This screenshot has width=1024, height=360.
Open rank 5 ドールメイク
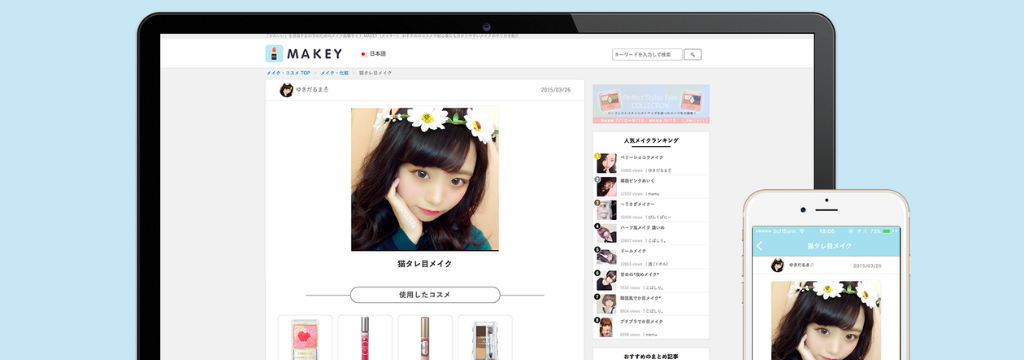coord(633,251)
